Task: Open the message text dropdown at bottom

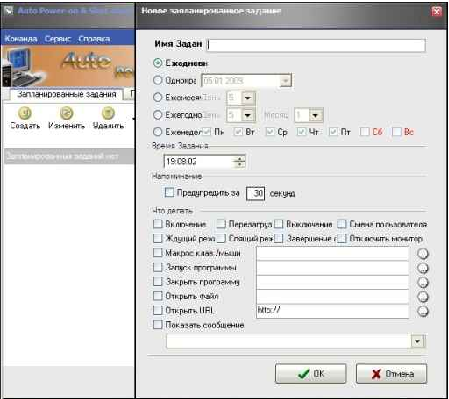Action: [417, 341]
